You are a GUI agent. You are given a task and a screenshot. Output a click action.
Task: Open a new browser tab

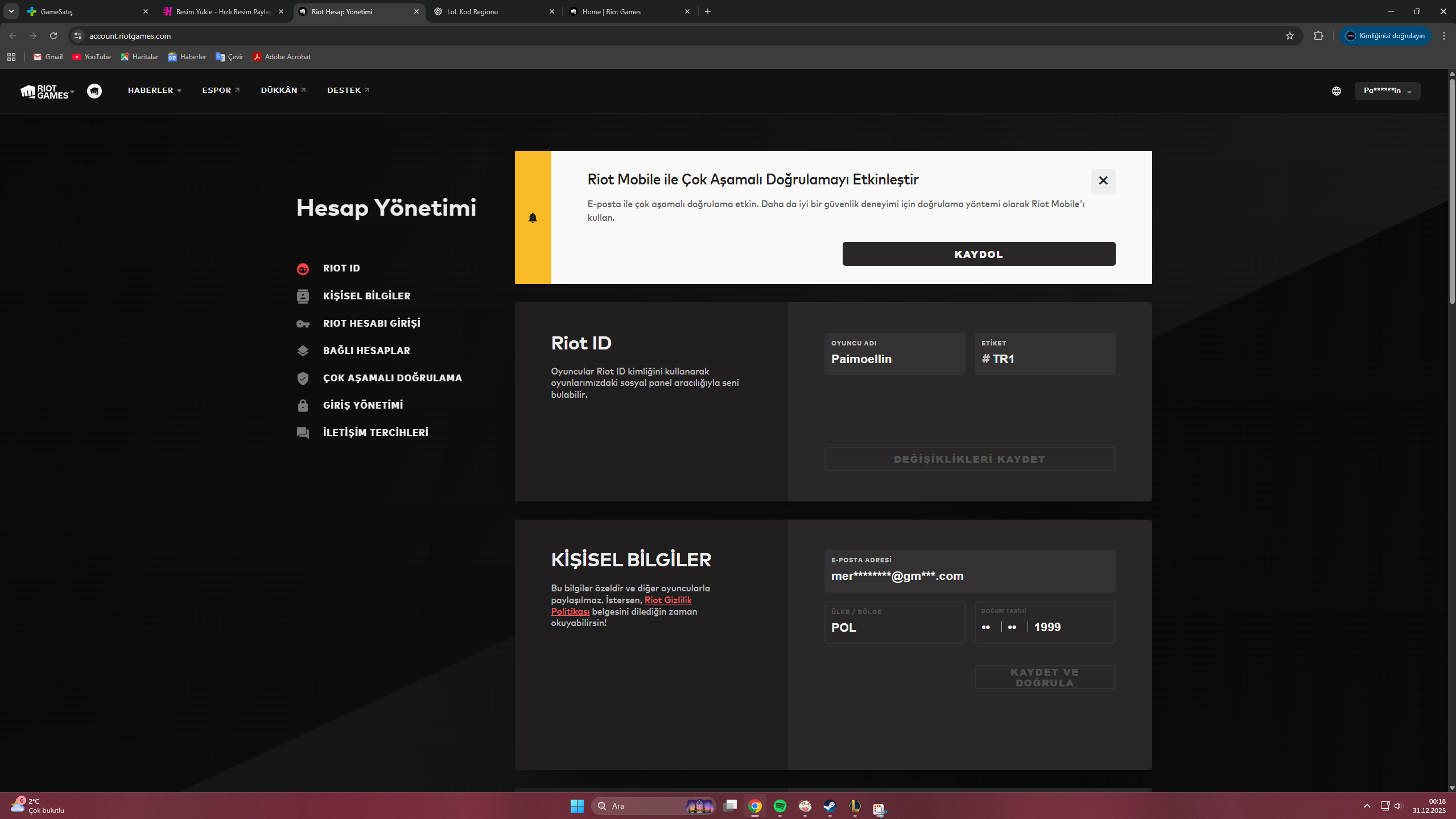tap(708, 11)
